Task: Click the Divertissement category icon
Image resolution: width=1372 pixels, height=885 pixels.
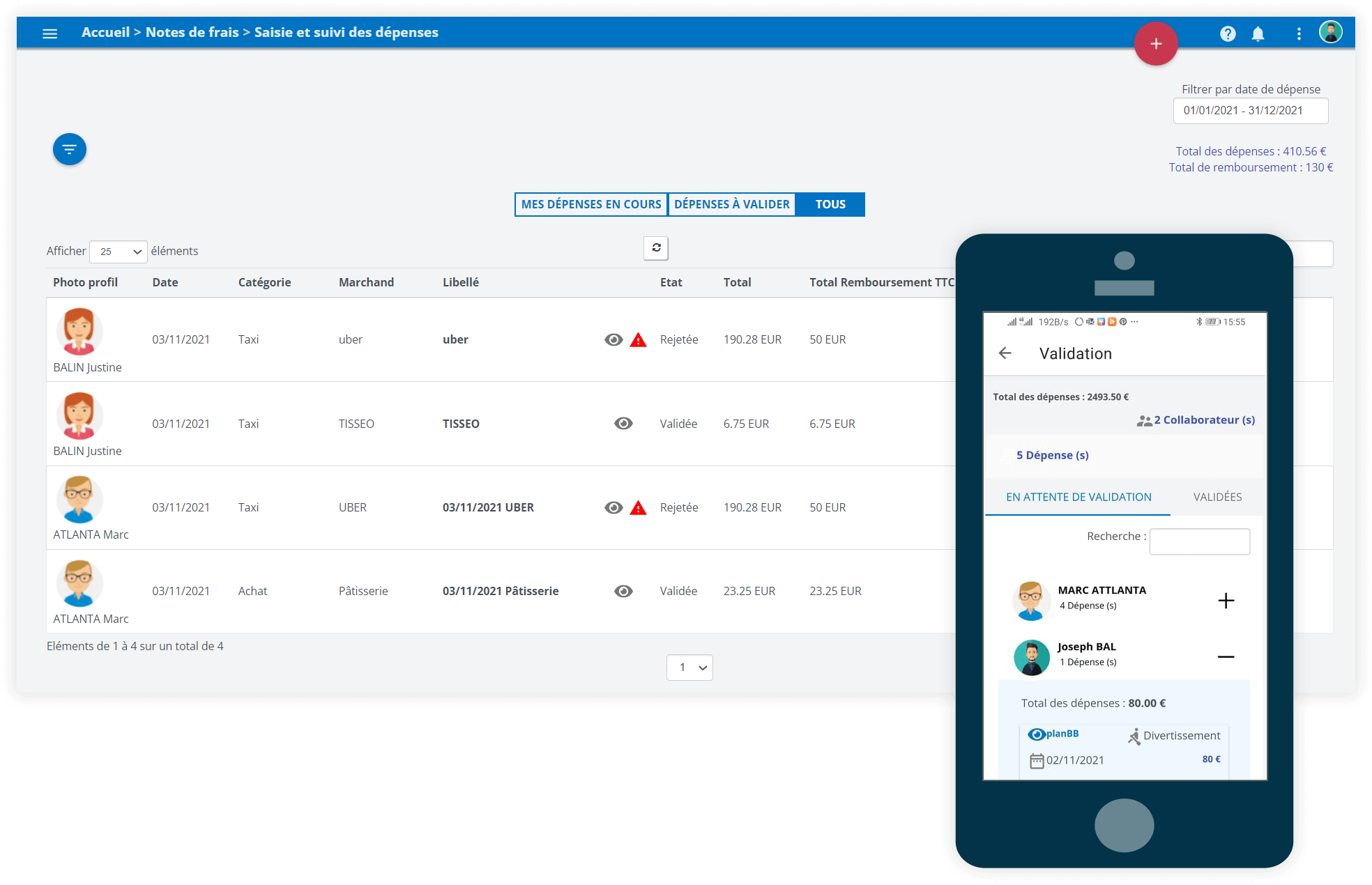Action: pos(1134,736)
